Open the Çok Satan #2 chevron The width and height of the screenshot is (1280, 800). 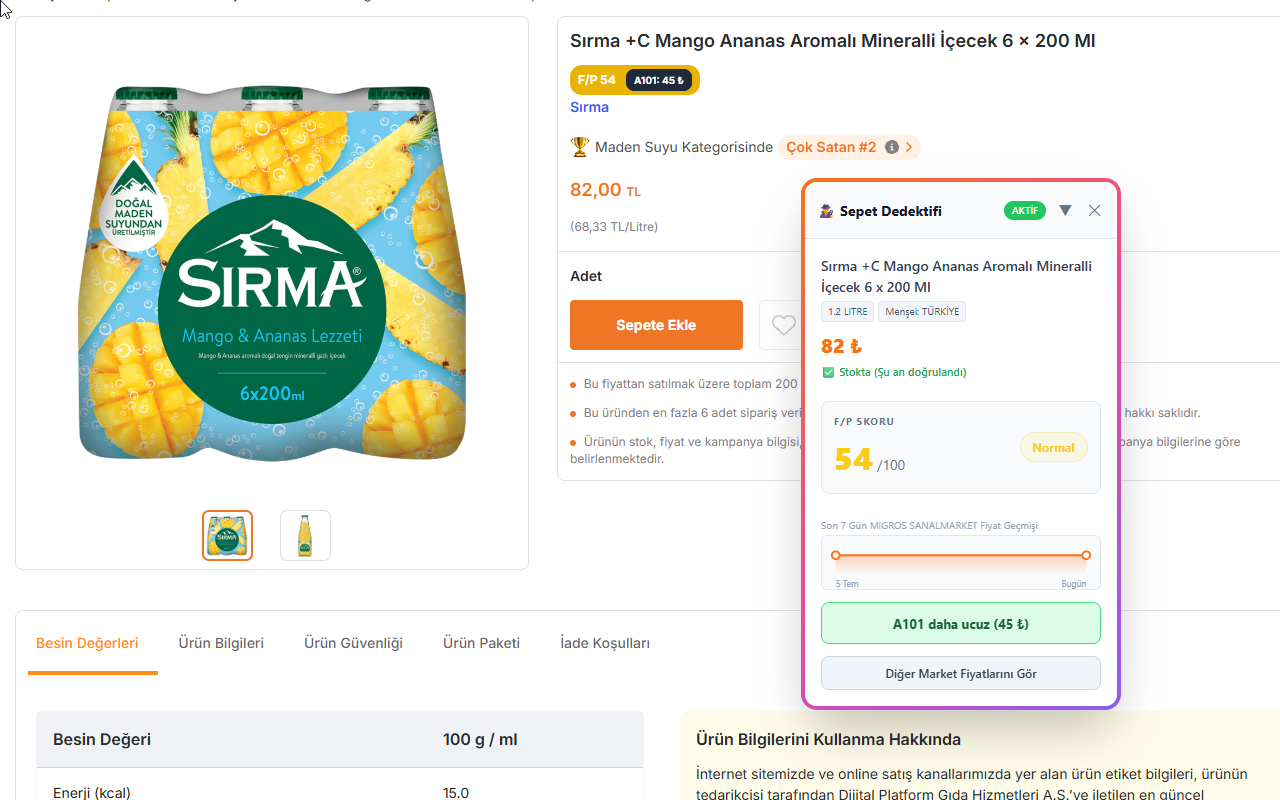[909, 147]
